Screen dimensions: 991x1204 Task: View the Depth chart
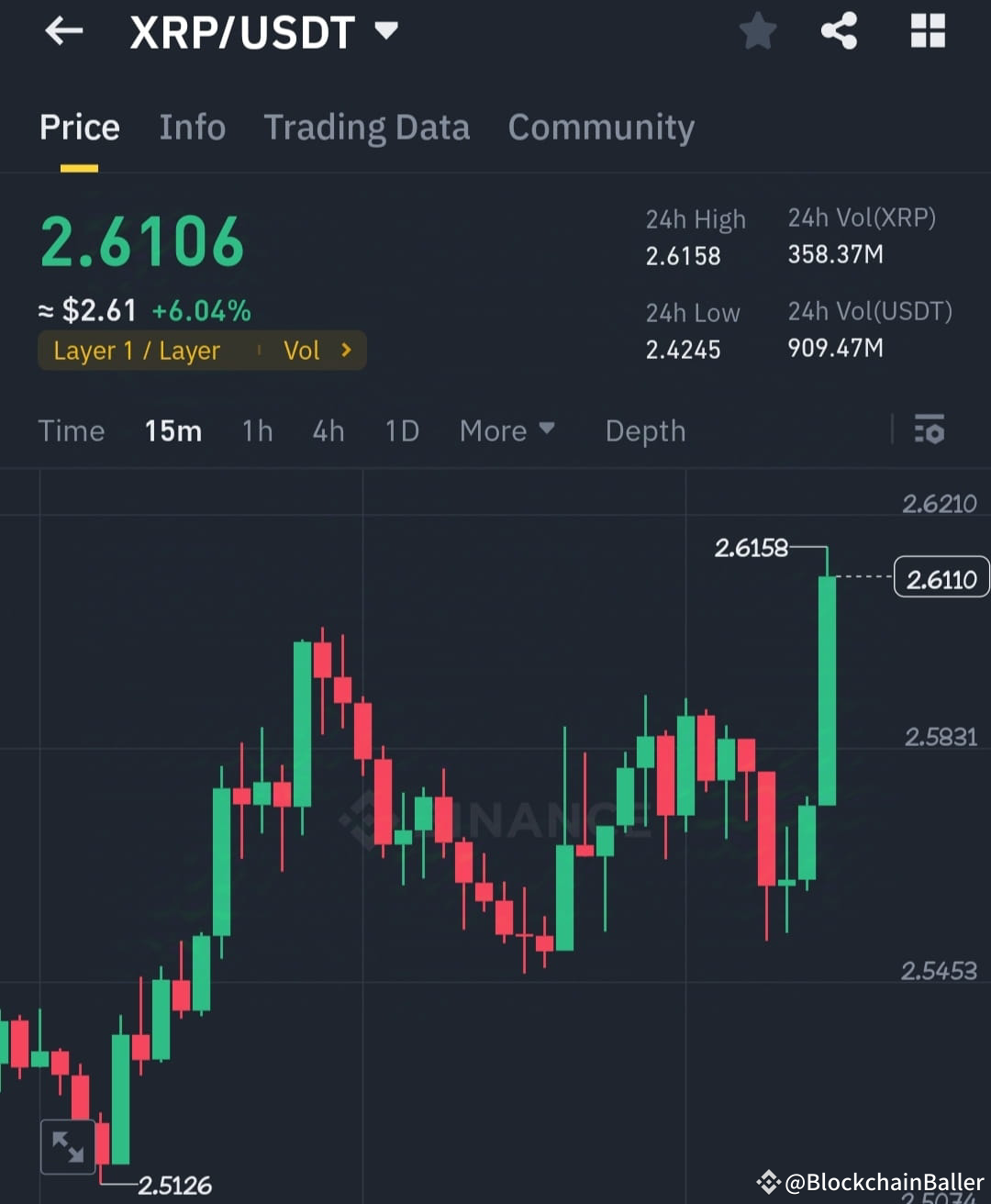click(645, 430)
